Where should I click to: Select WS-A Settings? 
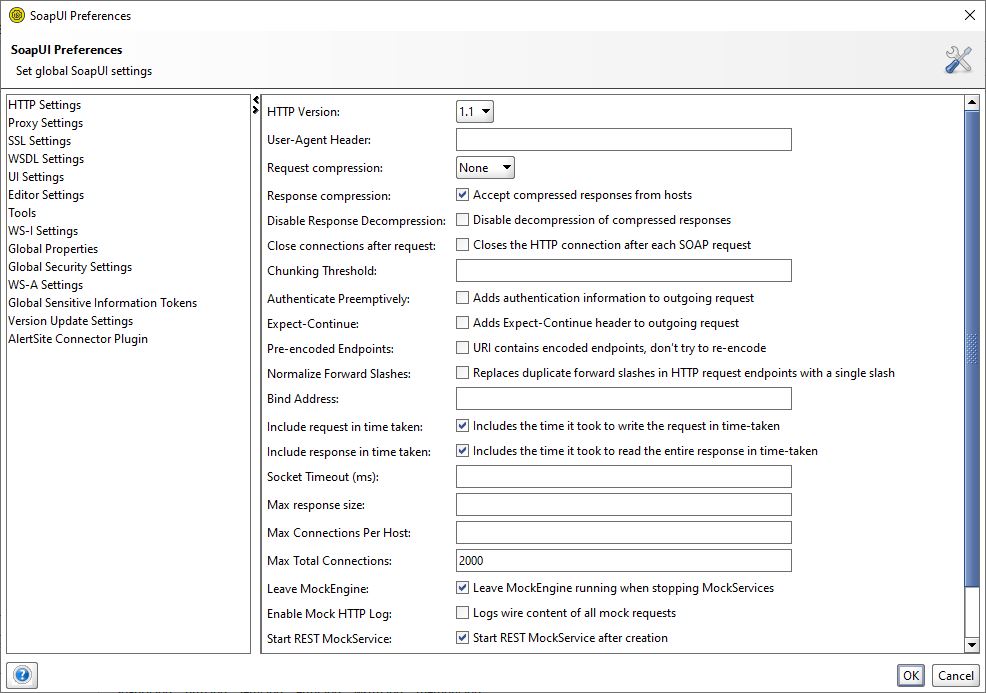point(45,286)
